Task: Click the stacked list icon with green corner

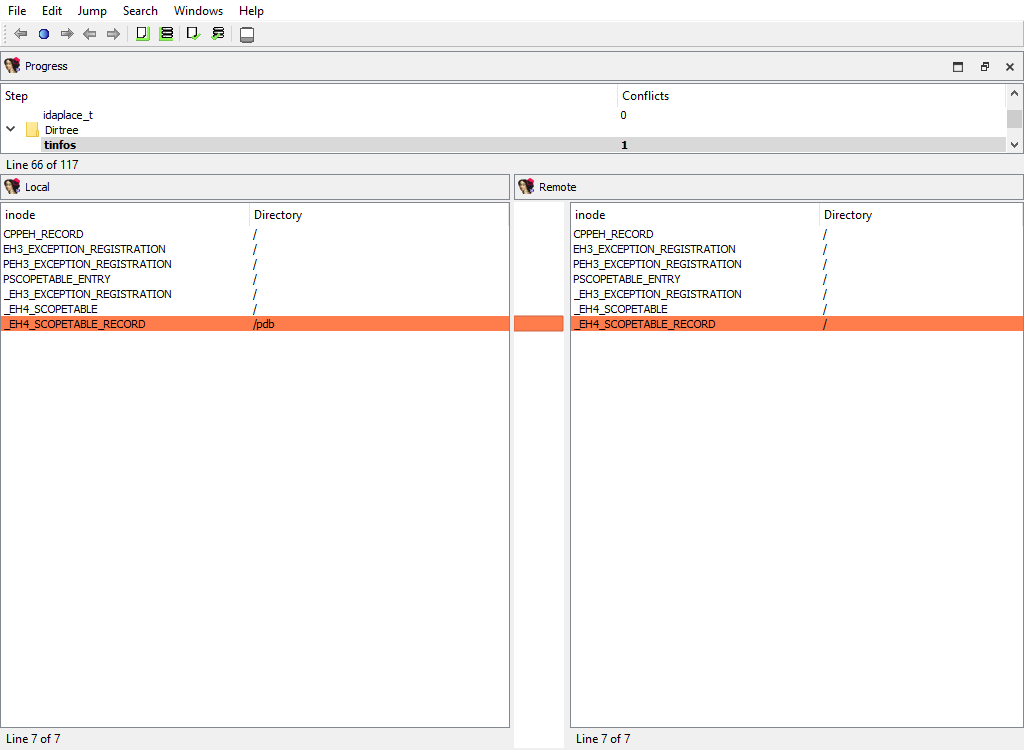Action: point(166,34)
